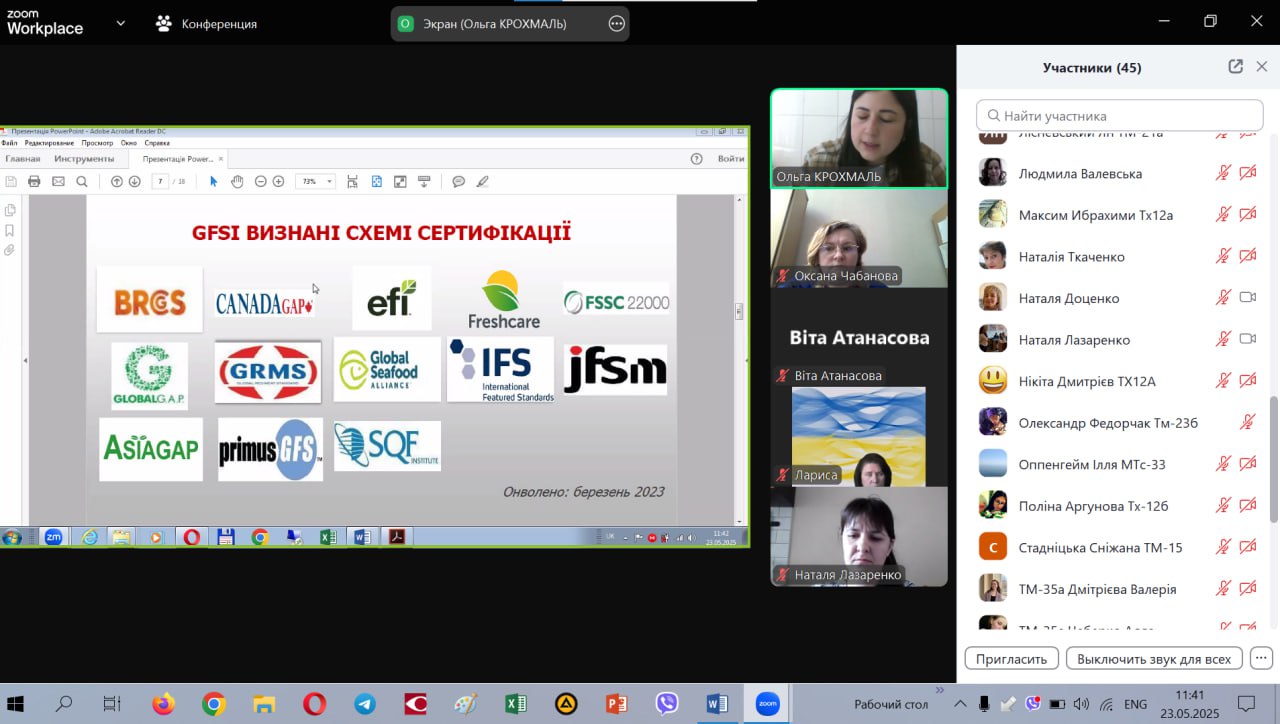Select Лариса video tile

[859, 437]
